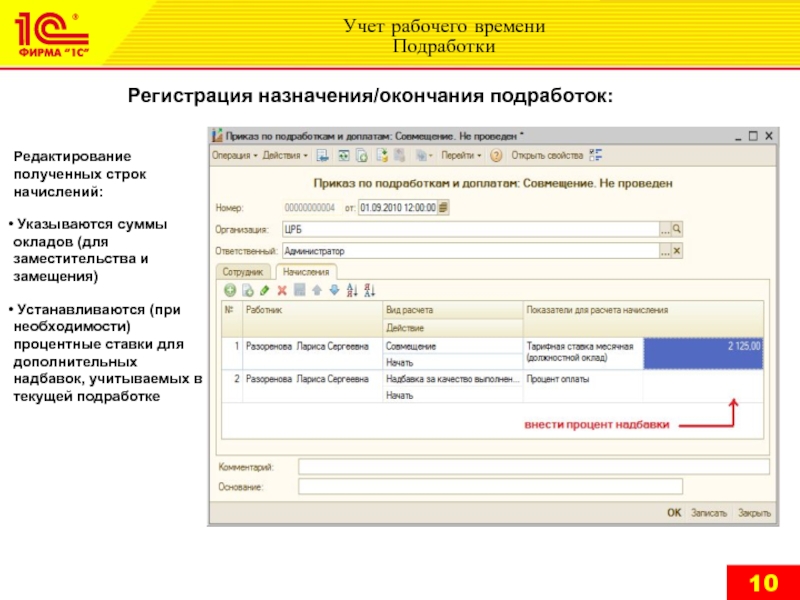Click the date picker icon next to 01.09.2010
This screenshot has height=600, width=800.
click(443, 208)
